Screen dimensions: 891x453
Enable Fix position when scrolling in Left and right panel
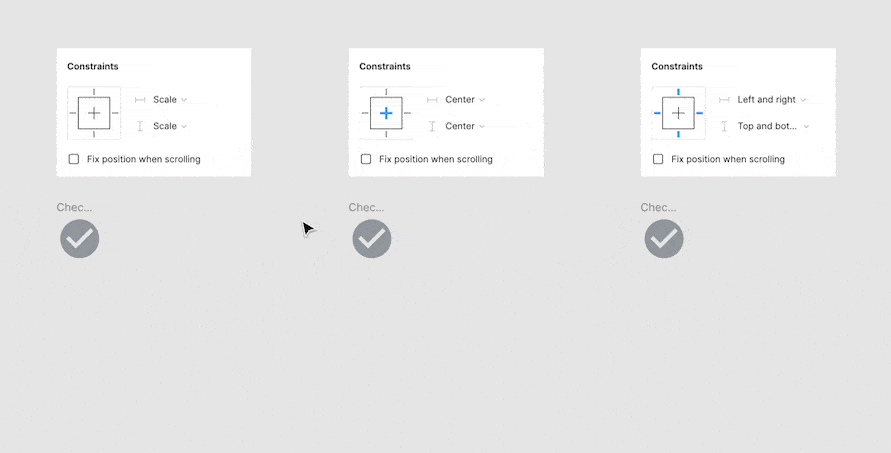tap(658, 159)
